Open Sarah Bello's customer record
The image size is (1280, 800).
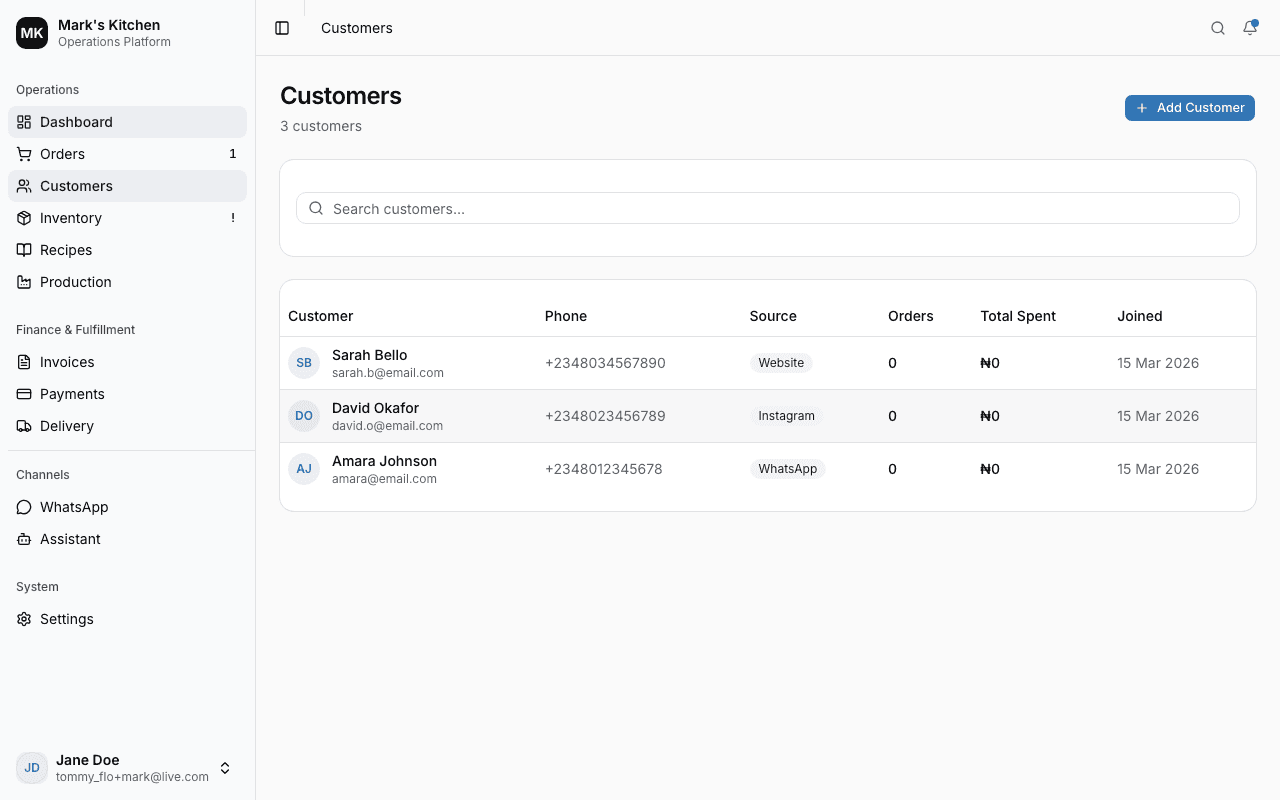369,362
